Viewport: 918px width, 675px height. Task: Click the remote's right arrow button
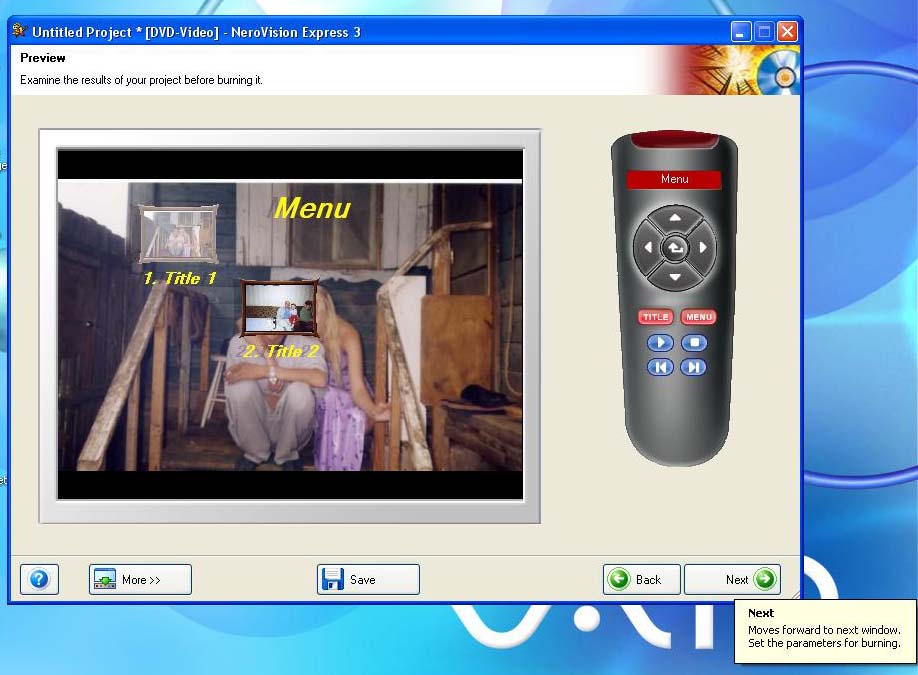(x=703, y=248)
